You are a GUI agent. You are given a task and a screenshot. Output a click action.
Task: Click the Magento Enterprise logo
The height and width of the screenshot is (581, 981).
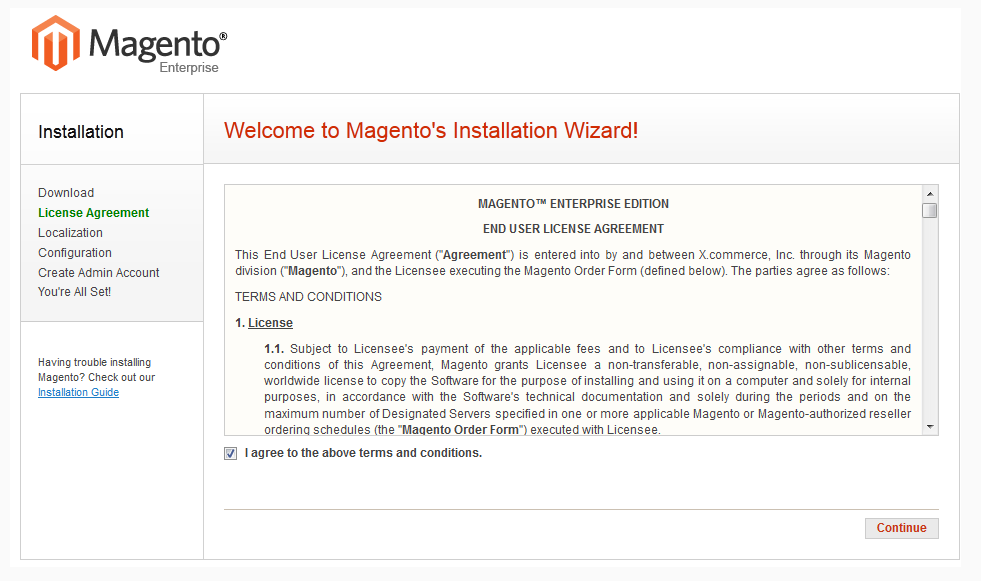[x=130, y=44]
